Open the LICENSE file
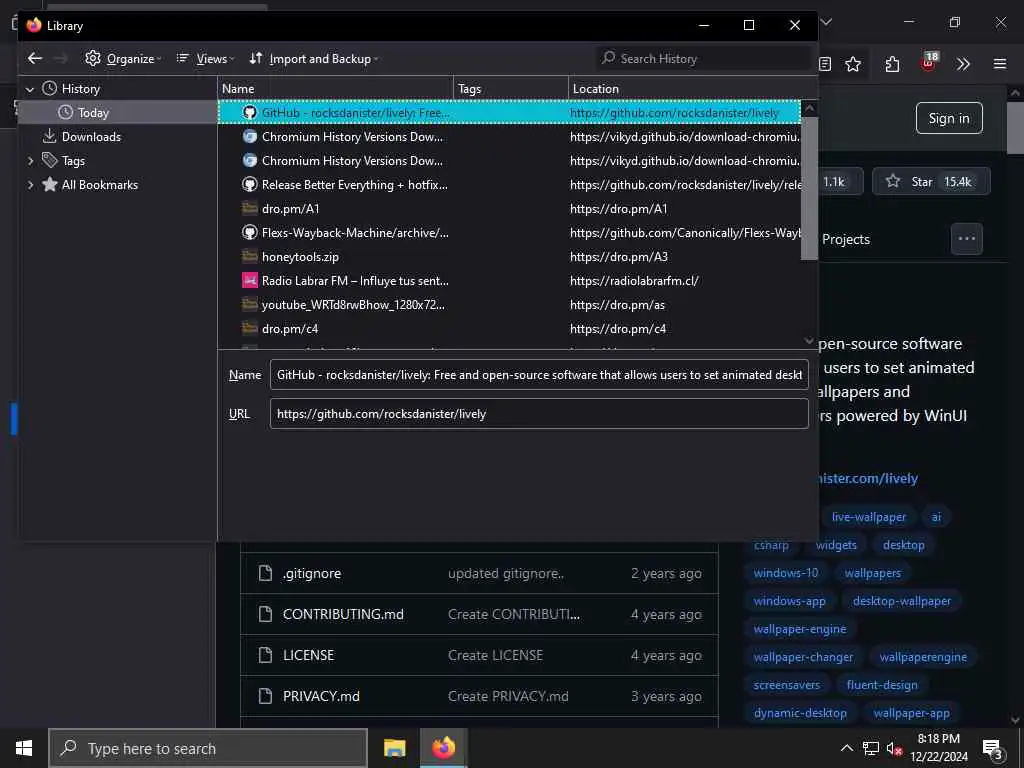The width and height of the screenshot is (1024, 768). 308,656
